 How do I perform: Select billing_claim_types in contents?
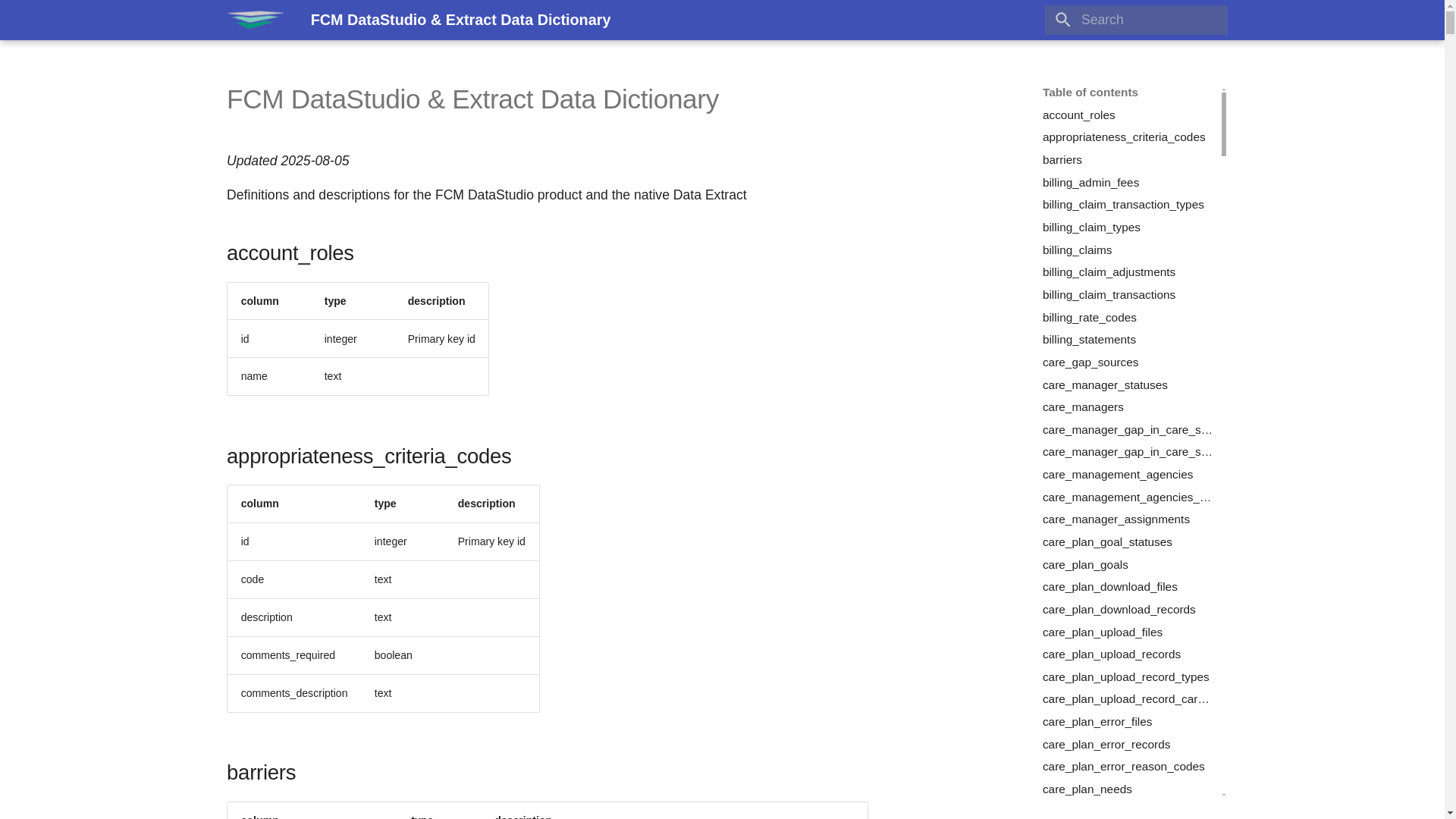tap(1090, 227)
